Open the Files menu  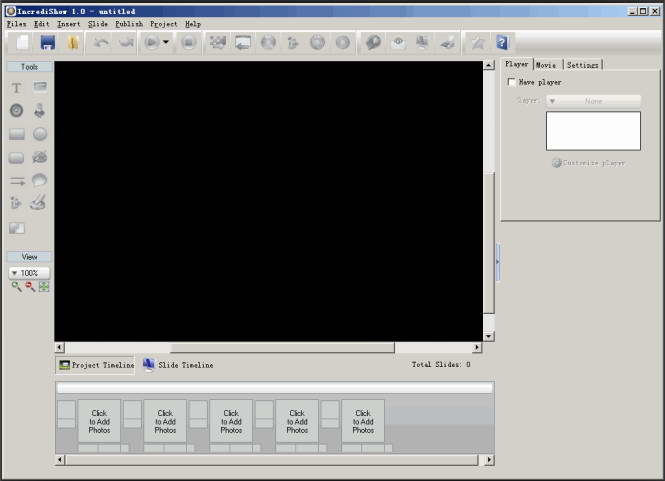[x=17, y=24]
